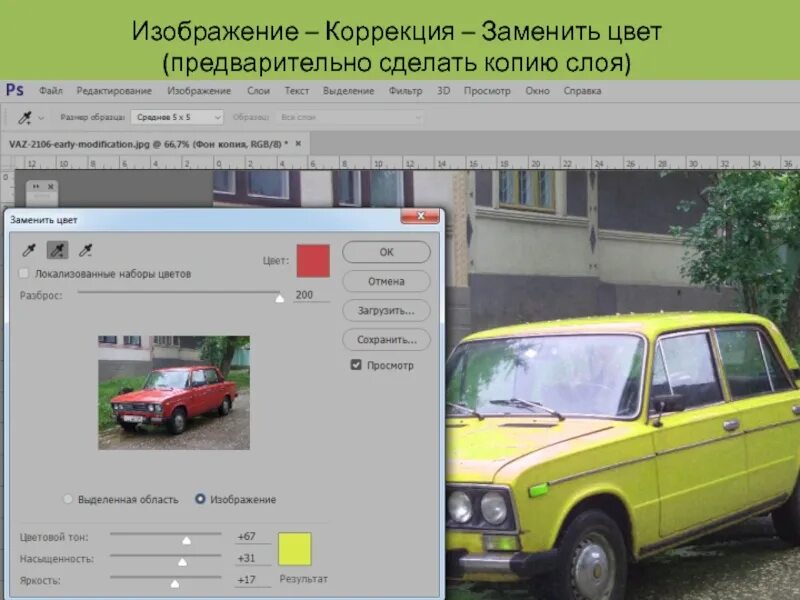Click the Яркость value +17
Viewport: 800px width, 600px height.
click(x=253, y=580)
